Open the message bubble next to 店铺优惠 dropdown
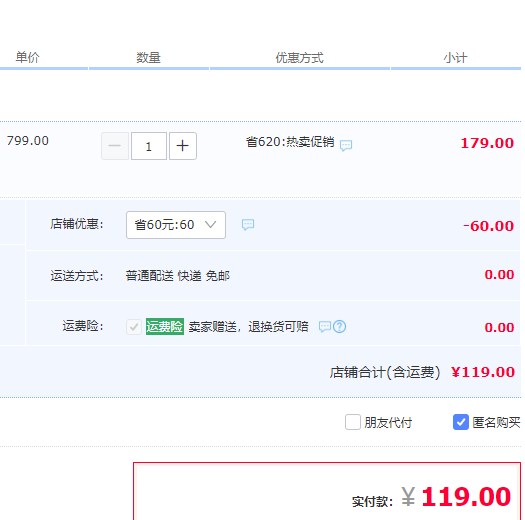 click(x=248, y=225)
